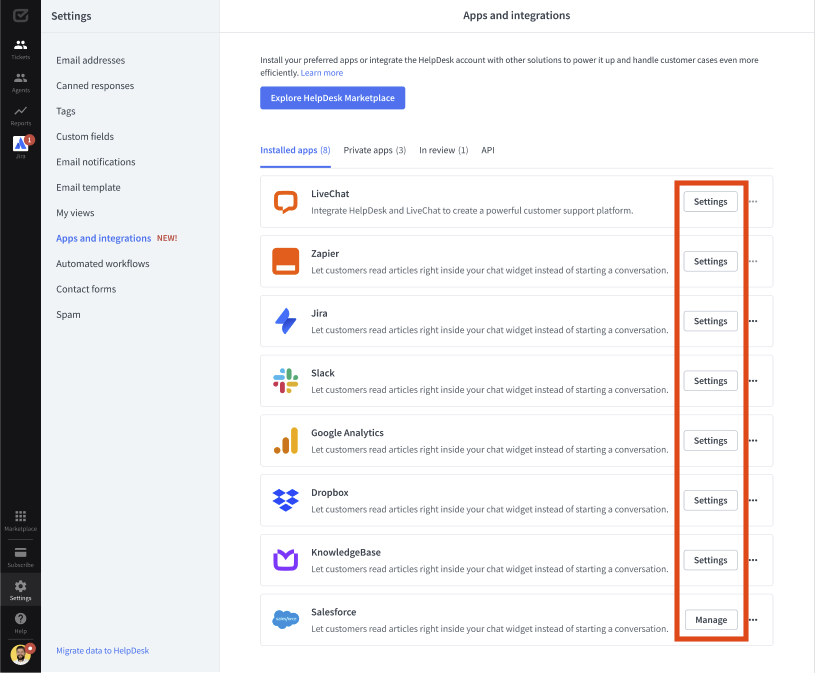Open Automated workflows settings

point(102,264)
